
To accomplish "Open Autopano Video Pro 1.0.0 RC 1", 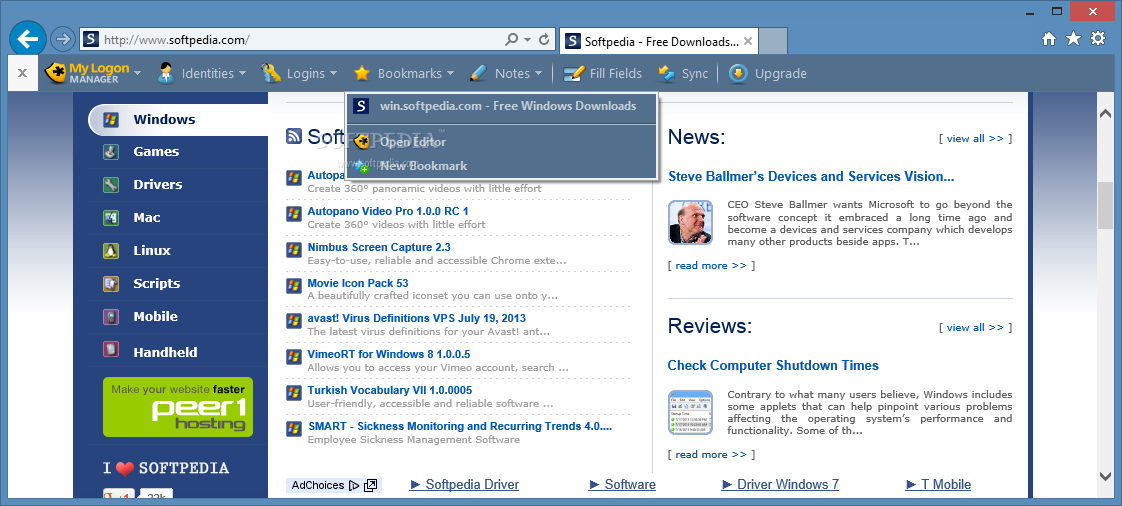I will click(388, 211).
